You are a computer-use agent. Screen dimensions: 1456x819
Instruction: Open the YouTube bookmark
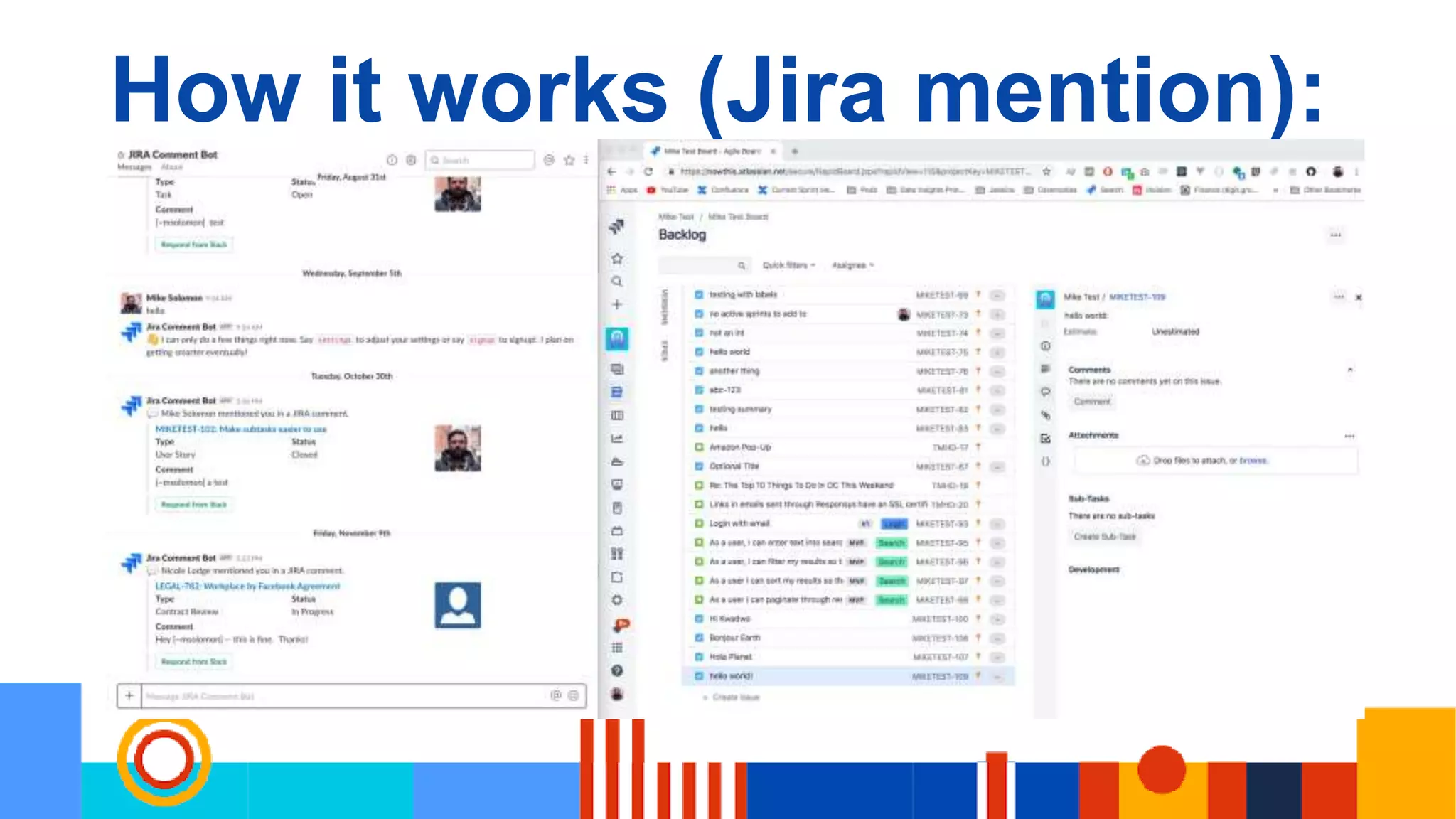(668, 190)
